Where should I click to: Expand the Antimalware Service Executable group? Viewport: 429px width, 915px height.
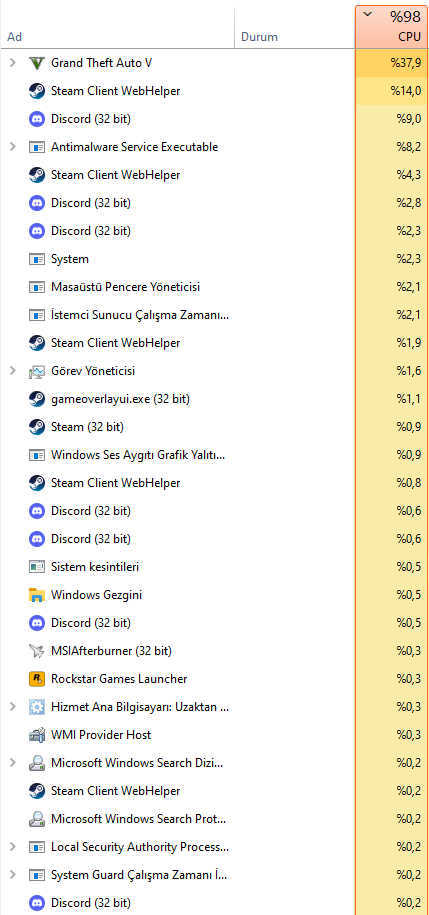coord(13,147)
